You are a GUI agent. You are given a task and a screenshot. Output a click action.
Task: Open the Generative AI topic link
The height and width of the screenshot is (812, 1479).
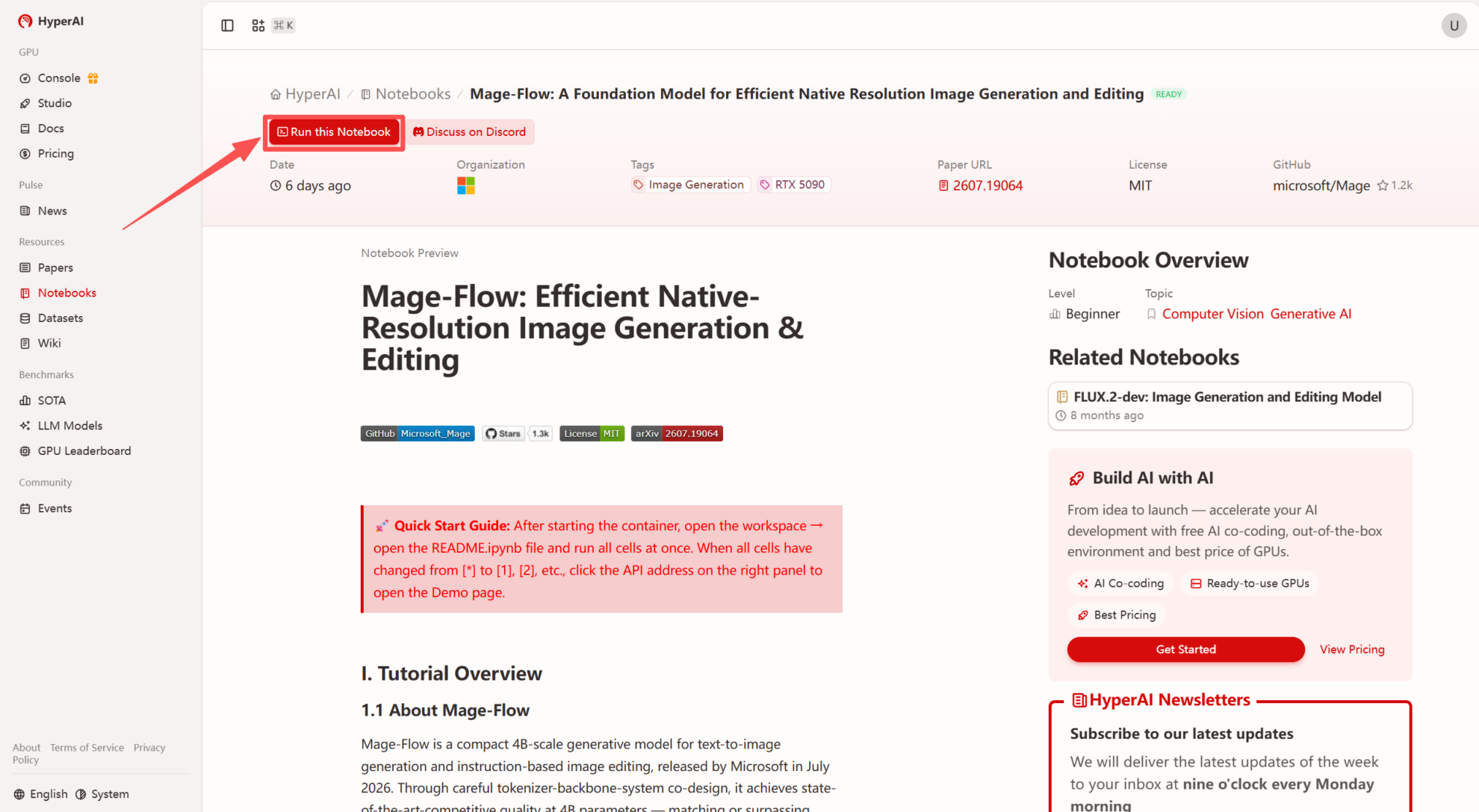1311,314
